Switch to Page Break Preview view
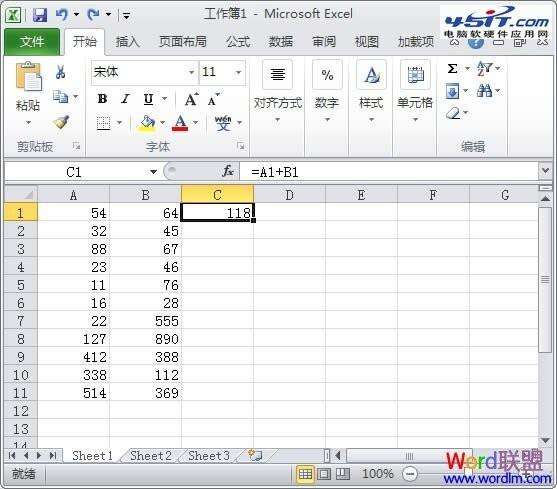This screenshot has height=489, width=557. pos(342,474)
